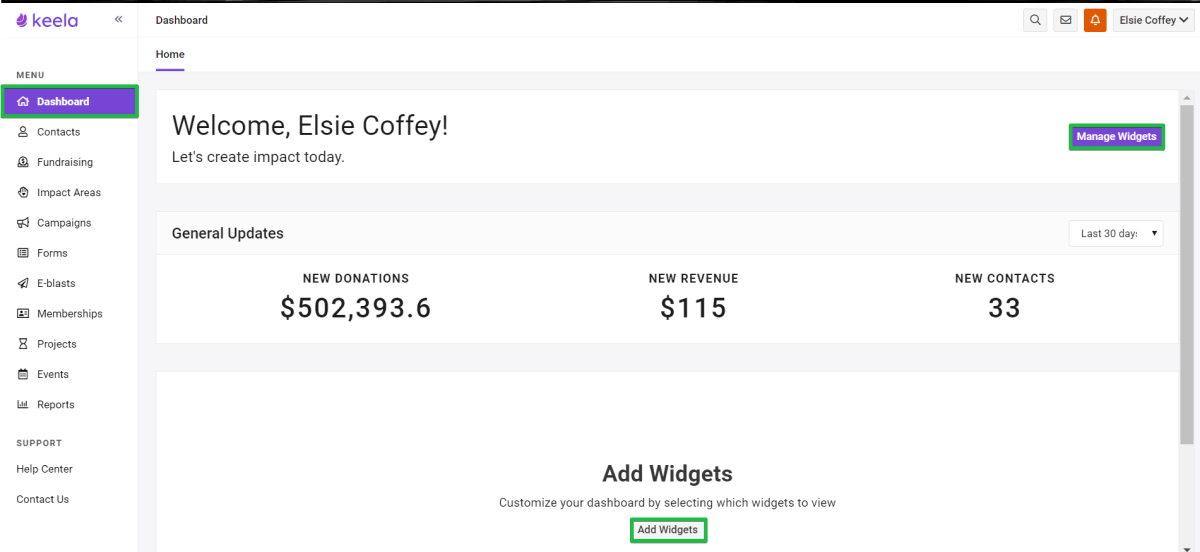Select the Home tab
Image resolution: width=1200 pixels, height=552 pixels.
(x=170, y=55)
